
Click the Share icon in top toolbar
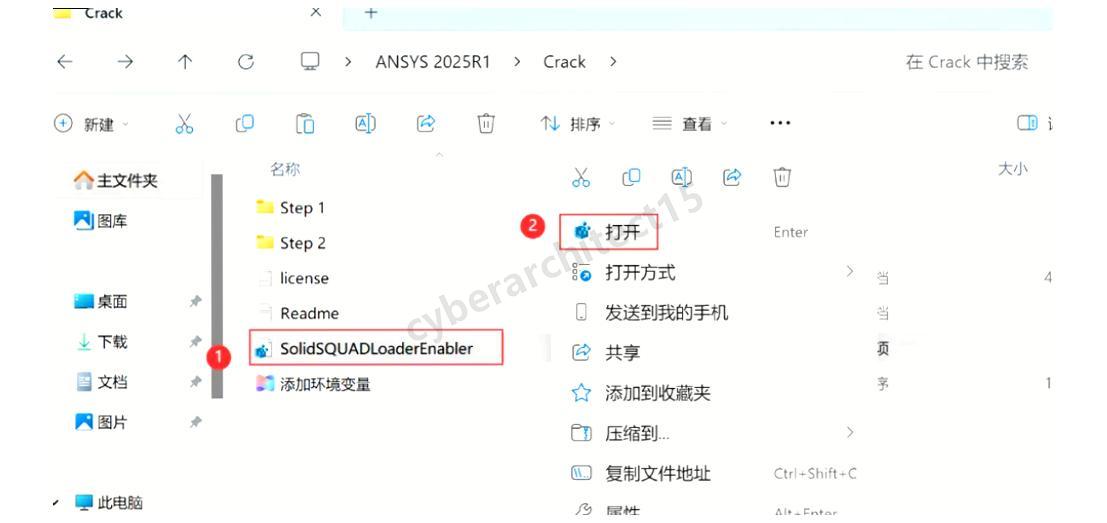coord(426,124)
